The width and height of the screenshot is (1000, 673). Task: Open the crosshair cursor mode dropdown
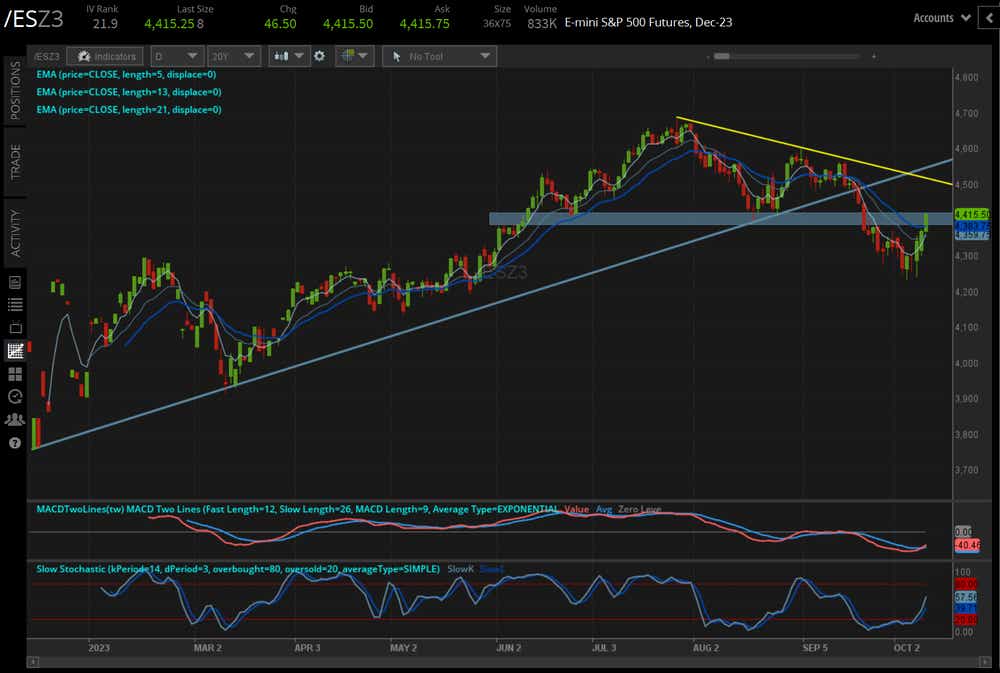point(354,56)
